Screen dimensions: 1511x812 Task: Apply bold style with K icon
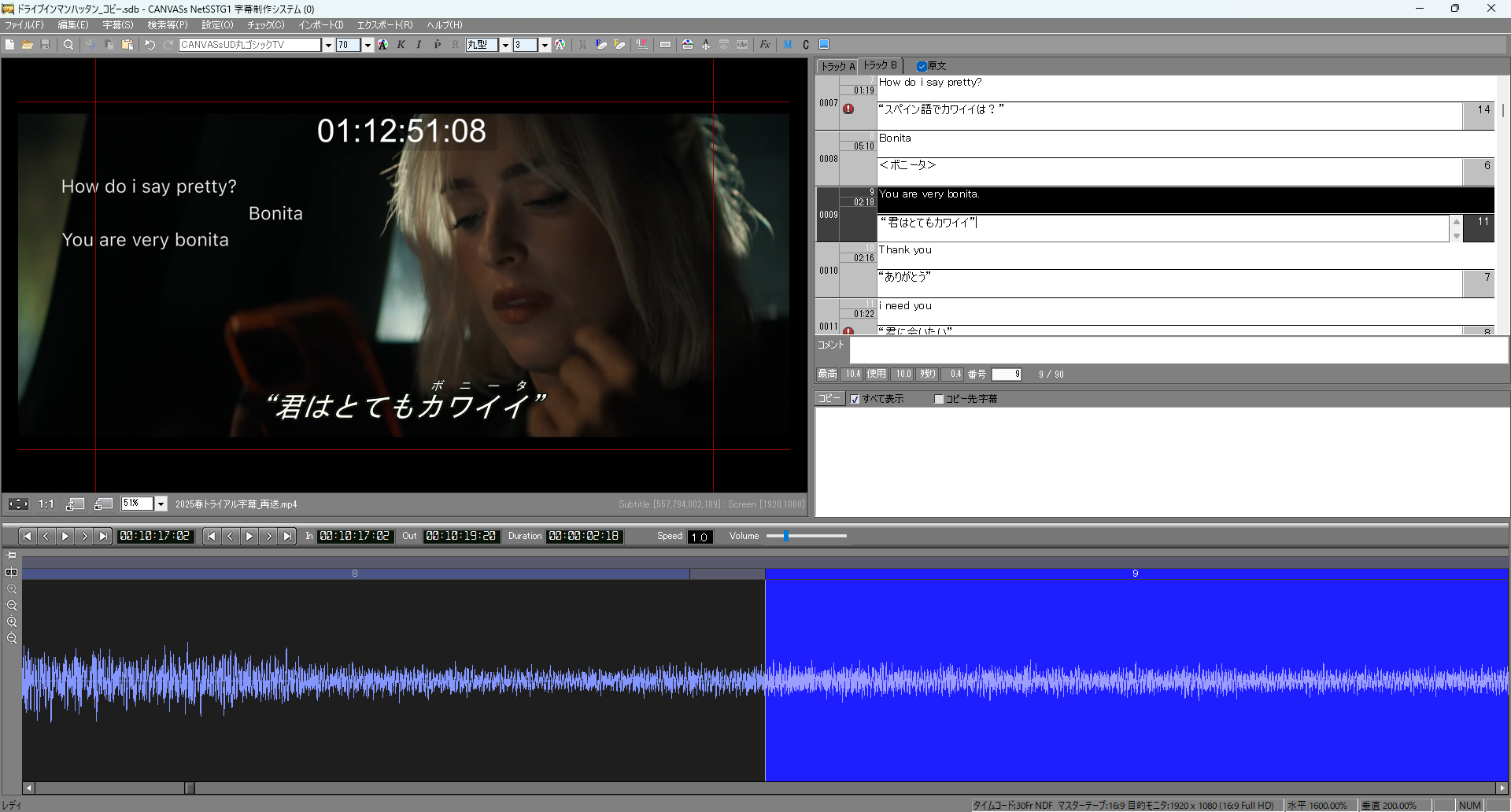401,45
